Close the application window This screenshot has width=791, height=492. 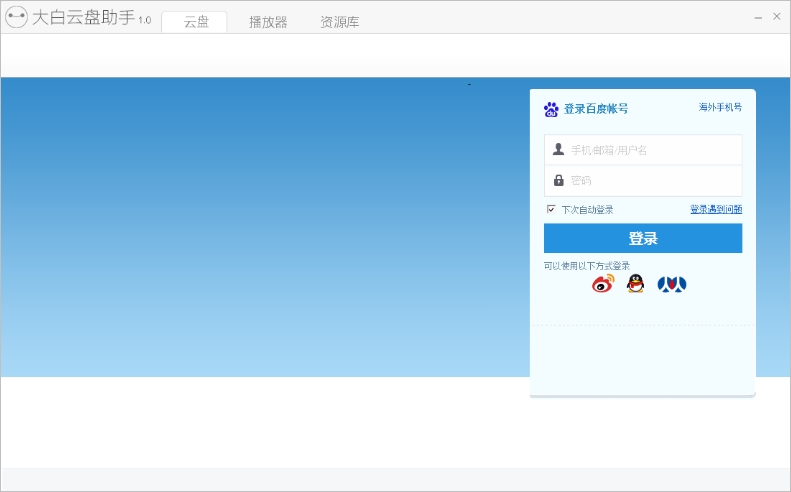(x=776, y=17)
